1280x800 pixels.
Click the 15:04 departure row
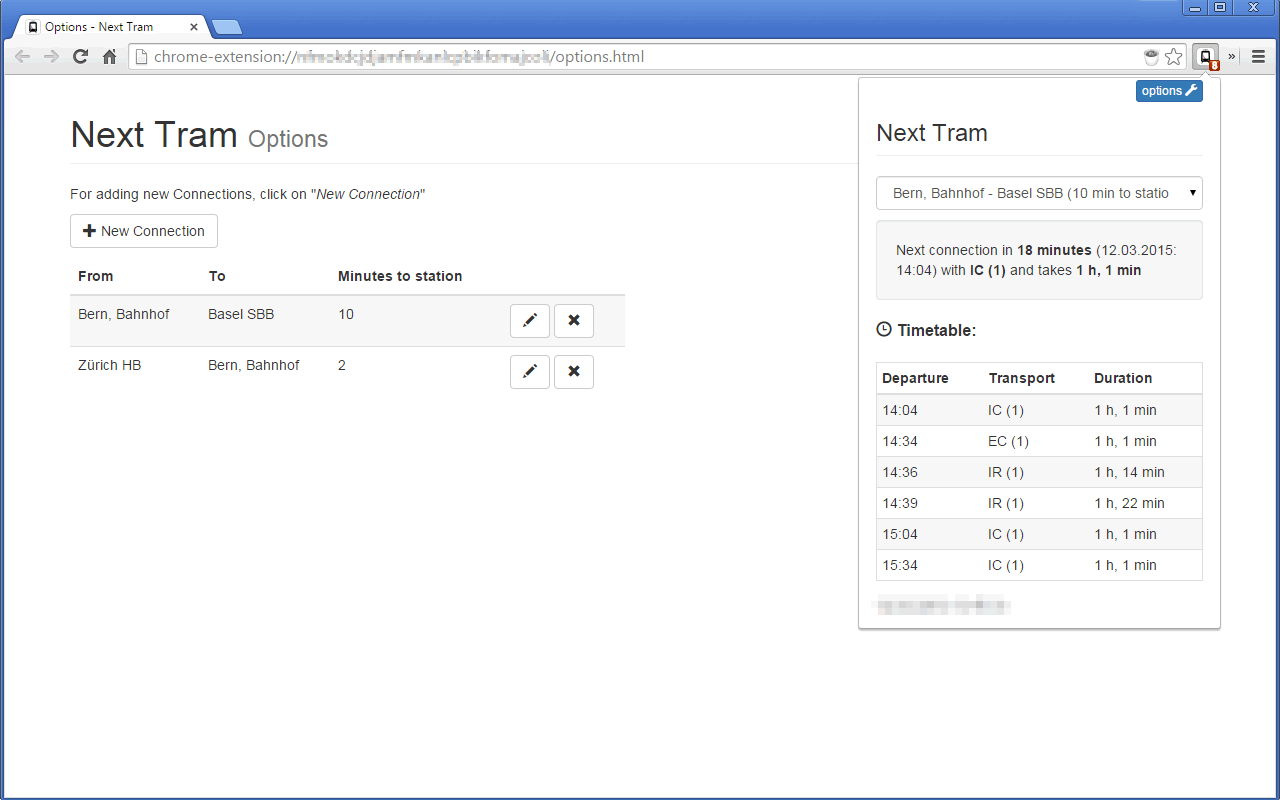pos(1039,534)
